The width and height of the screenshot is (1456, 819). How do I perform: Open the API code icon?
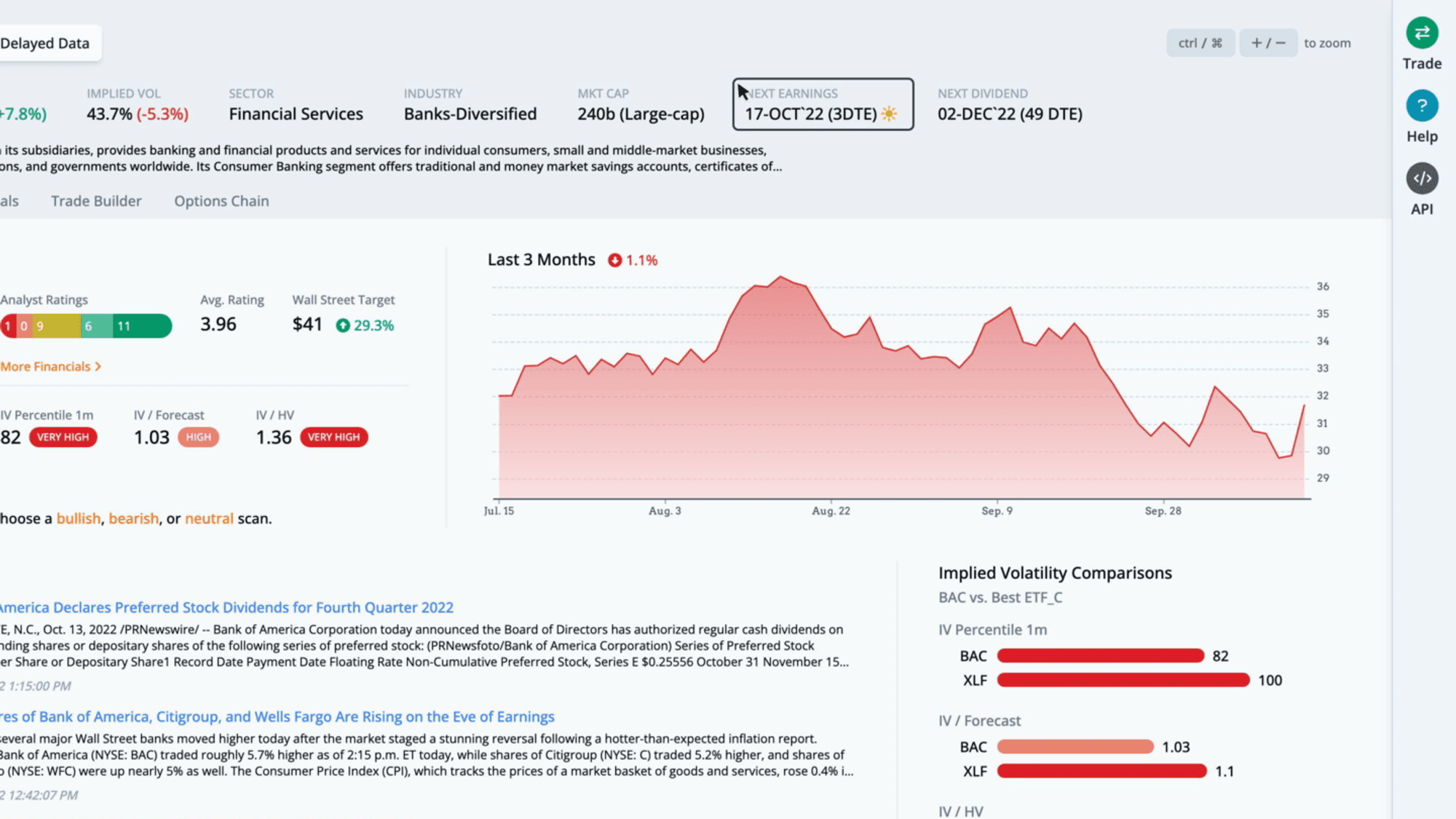1422,178
